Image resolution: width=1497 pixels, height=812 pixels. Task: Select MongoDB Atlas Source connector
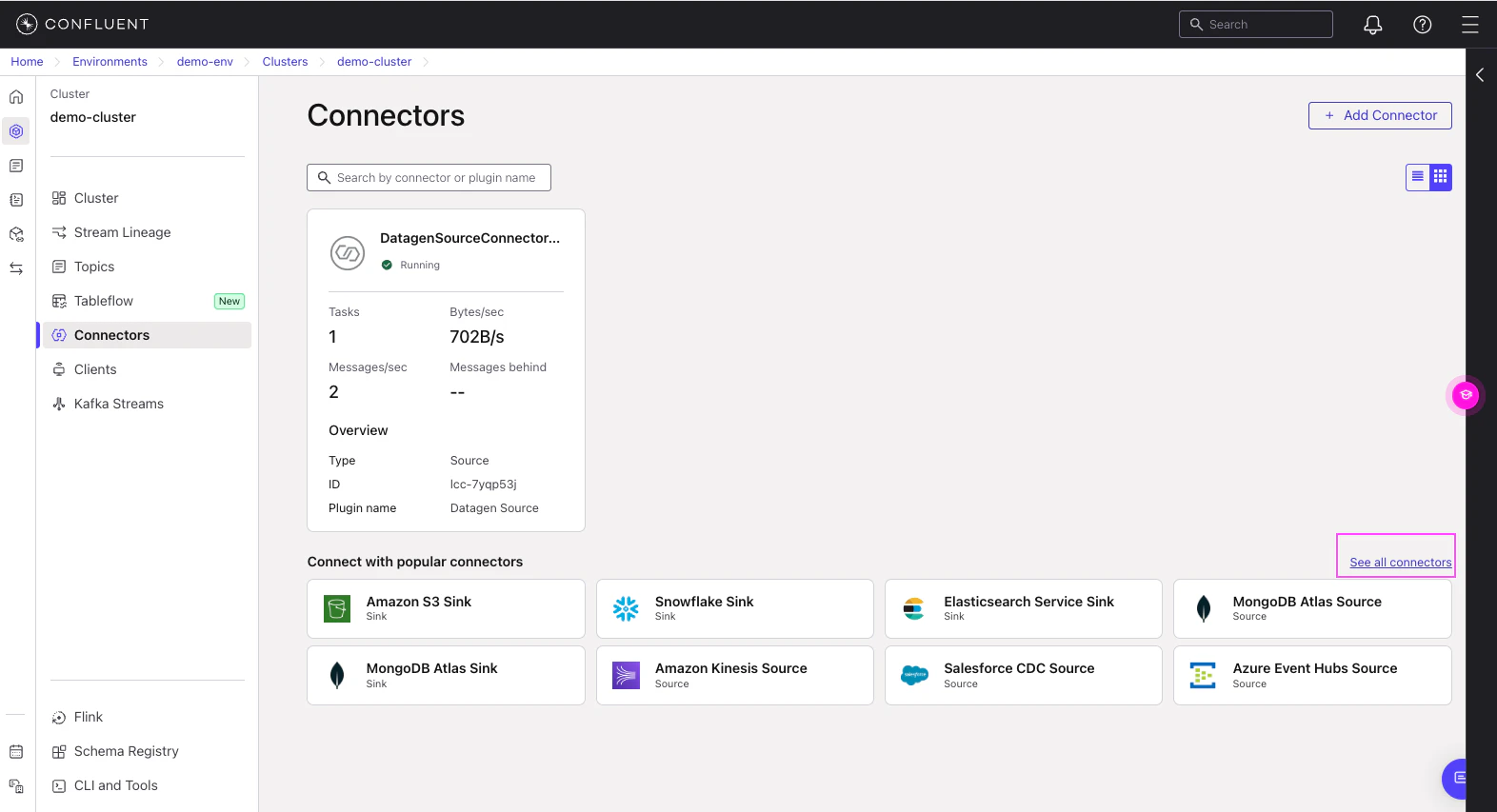click(1312, 608)
